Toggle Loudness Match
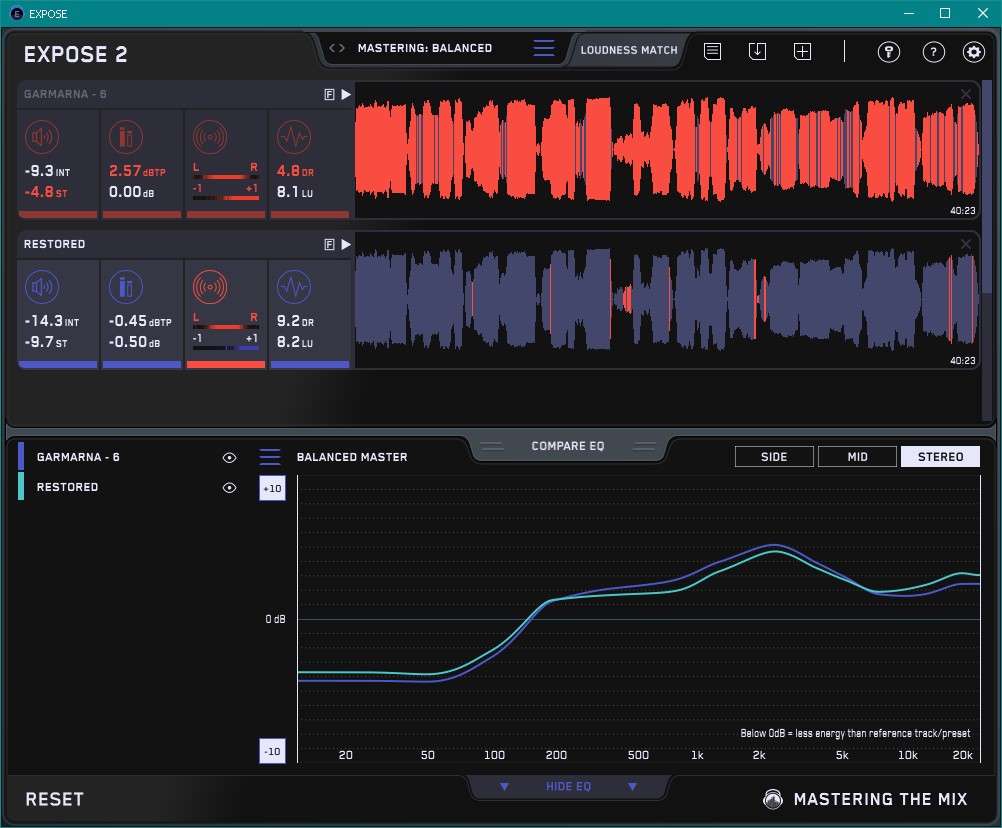 pos(628,49)
